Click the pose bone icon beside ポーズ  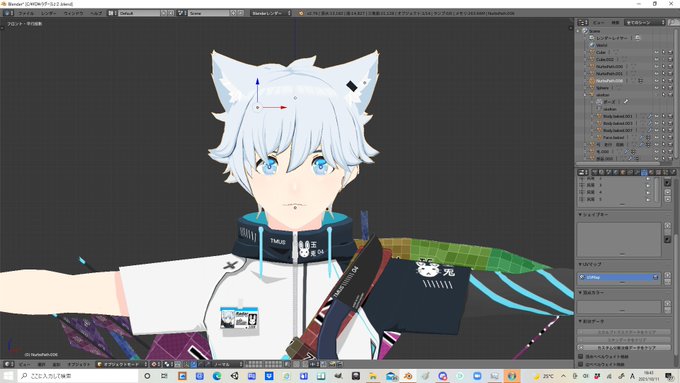point(625,102)
